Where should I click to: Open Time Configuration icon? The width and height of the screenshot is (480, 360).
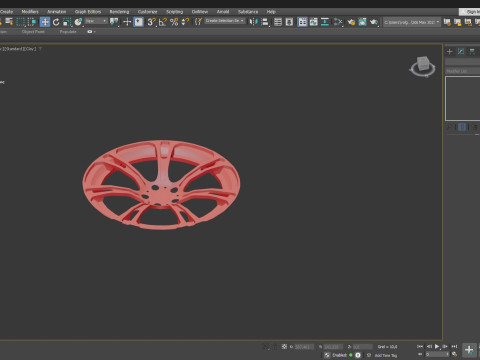pyautogui.click(x=454, y=354)
